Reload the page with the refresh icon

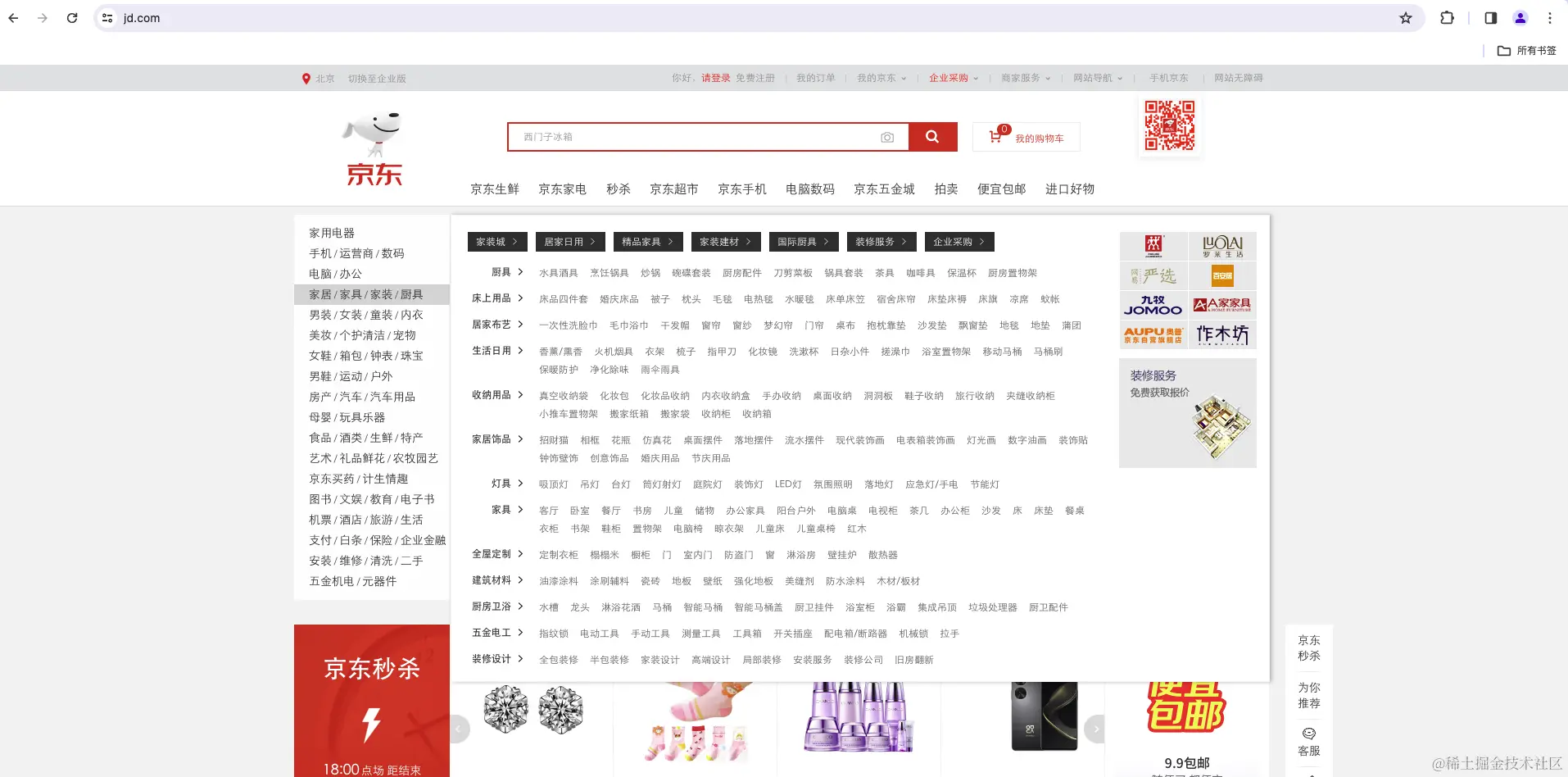click(x=72, y=18)
